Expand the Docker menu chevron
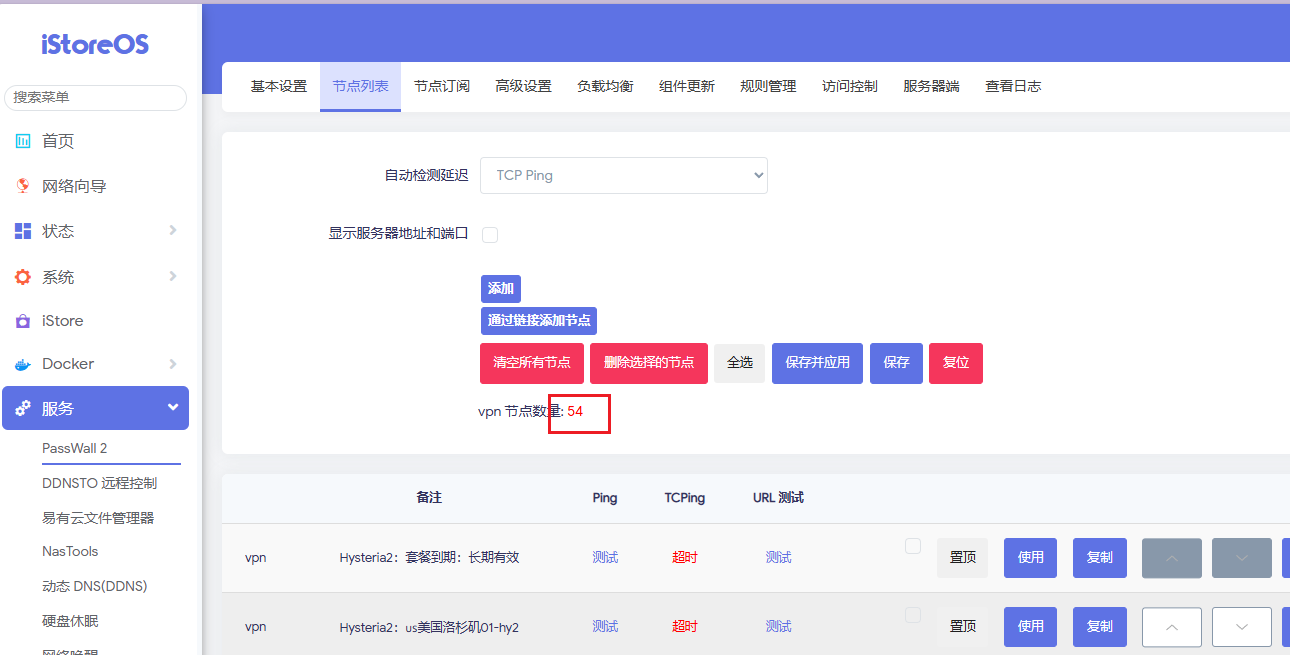The height and width of the screenshot is (655, 1290). [173, 364]
